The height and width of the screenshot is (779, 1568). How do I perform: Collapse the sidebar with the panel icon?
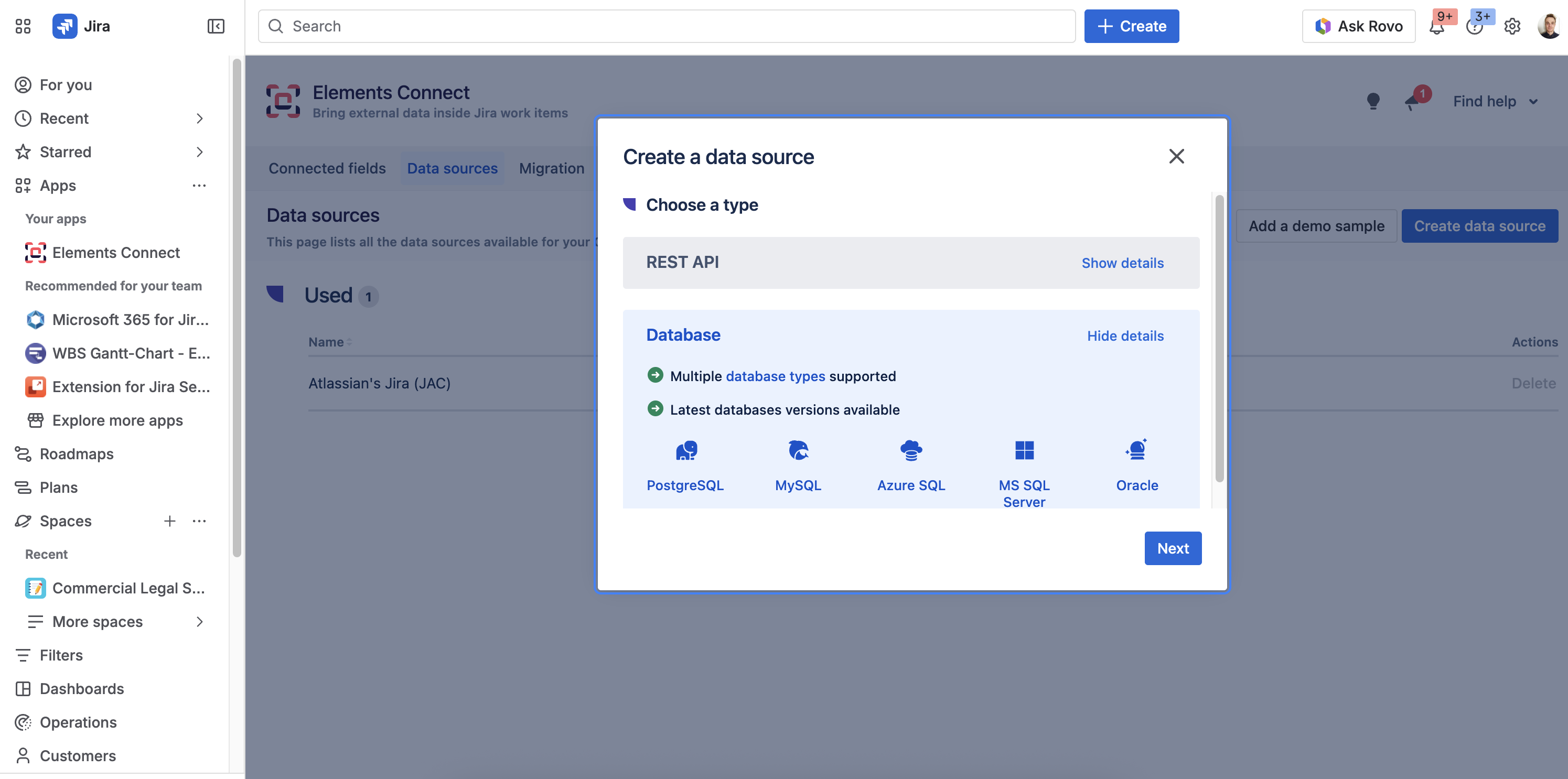tap(216, 26)
